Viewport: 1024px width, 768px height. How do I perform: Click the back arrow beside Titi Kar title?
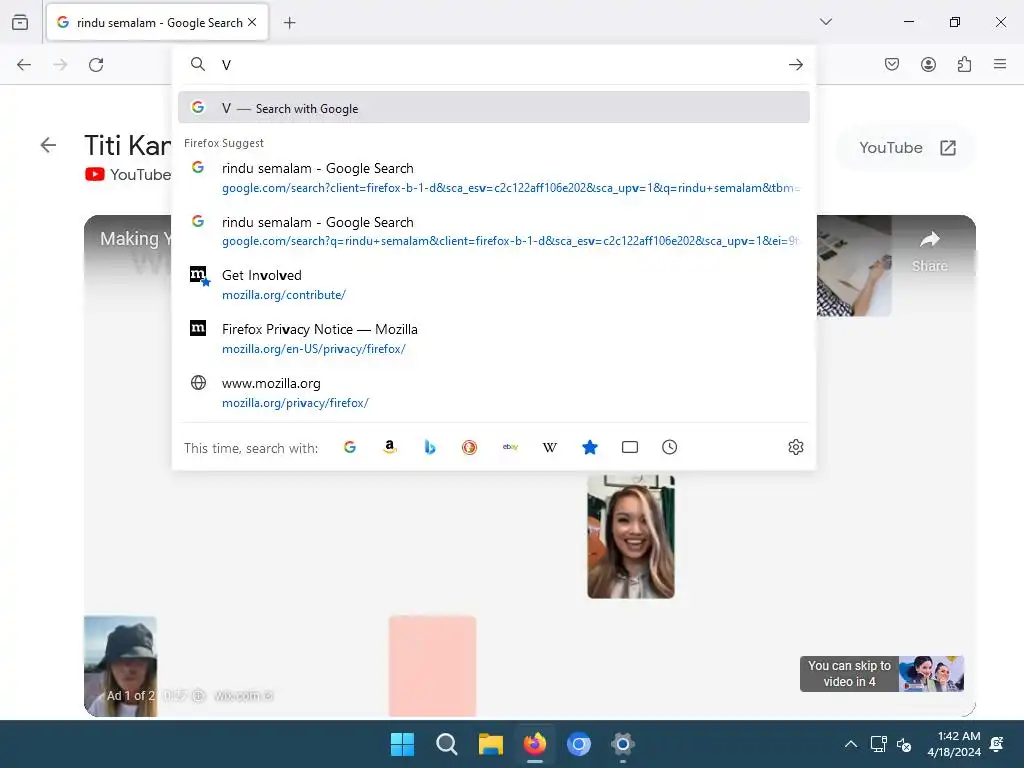(x=48, y=145)
